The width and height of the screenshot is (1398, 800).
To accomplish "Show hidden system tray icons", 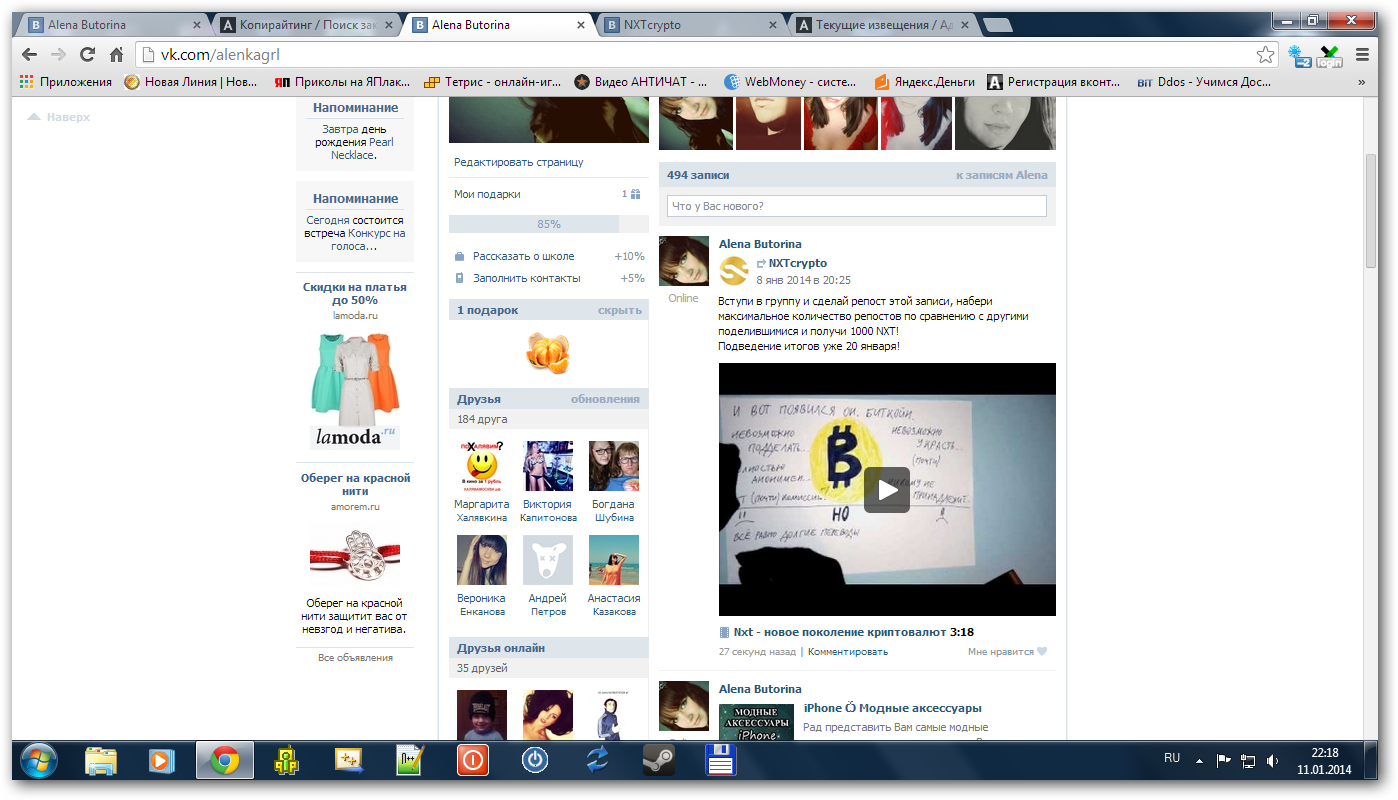I will point(1199,761).
